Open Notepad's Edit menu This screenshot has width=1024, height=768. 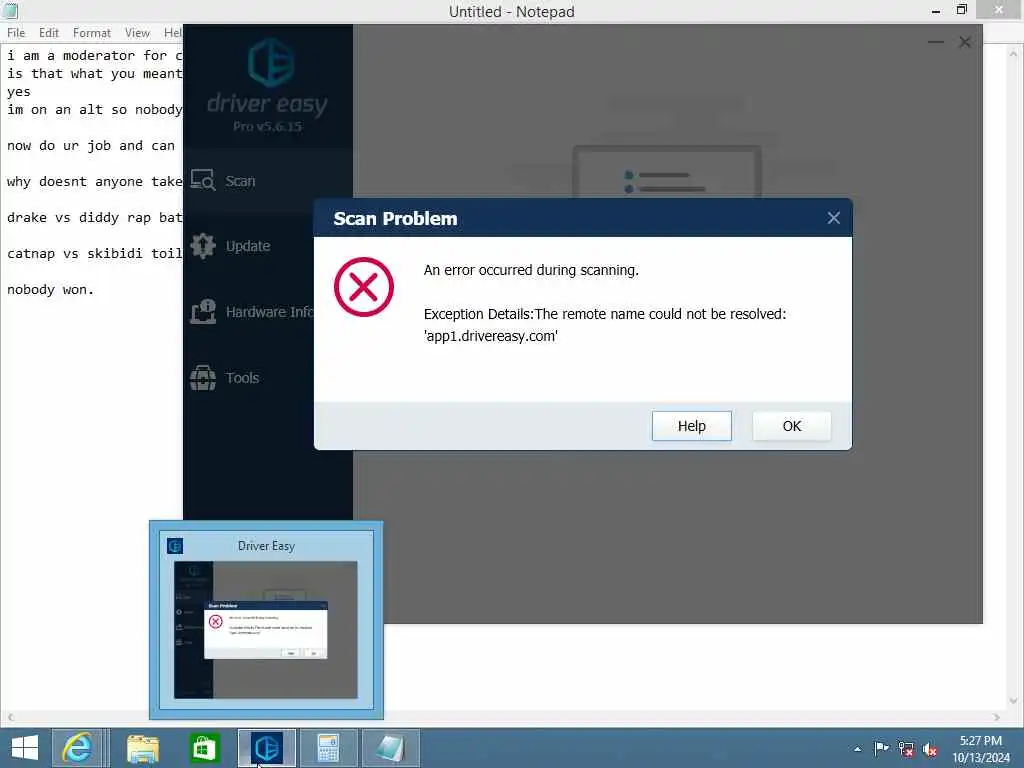[48, 33]
